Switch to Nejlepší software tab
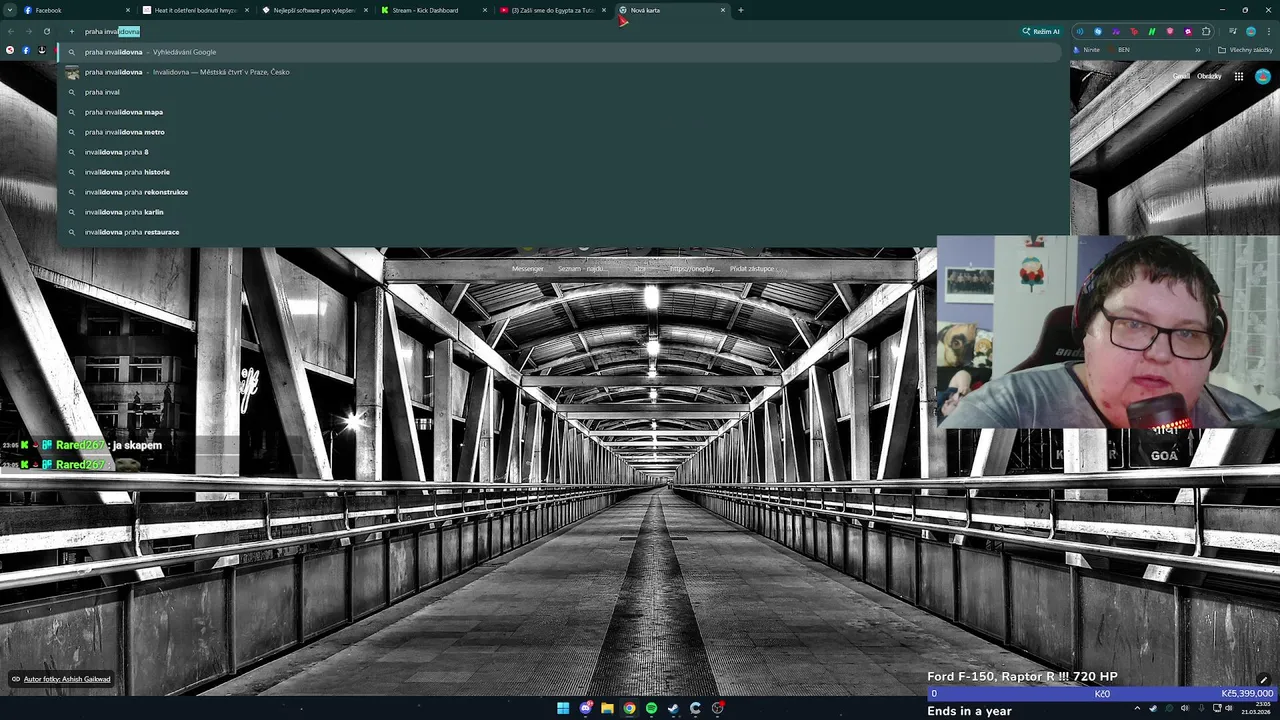The width and height of the screenshot is (1280, 720). pyautogui.click(x=315, y=10)
